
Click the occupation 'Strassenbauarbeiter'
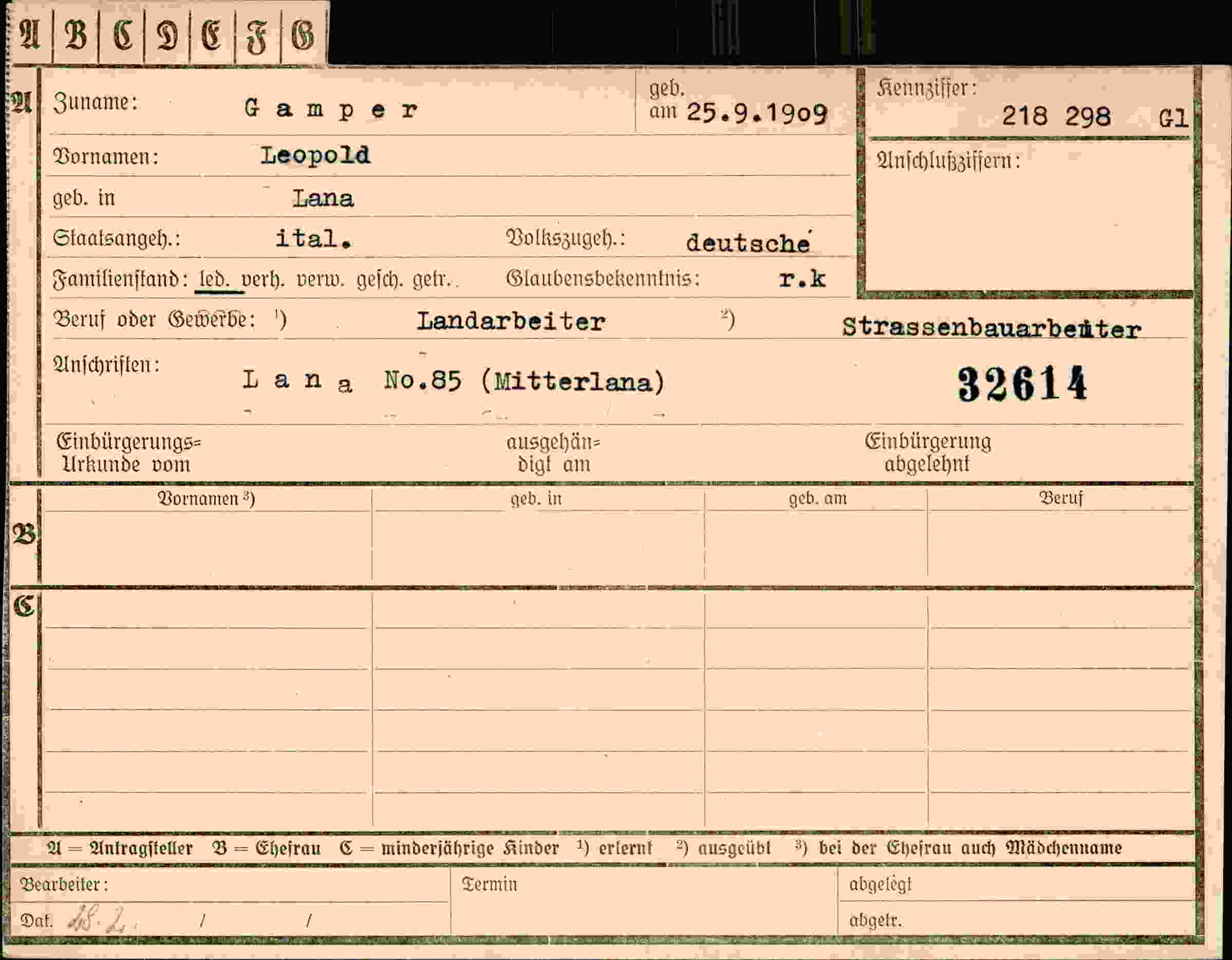point(992,328)
